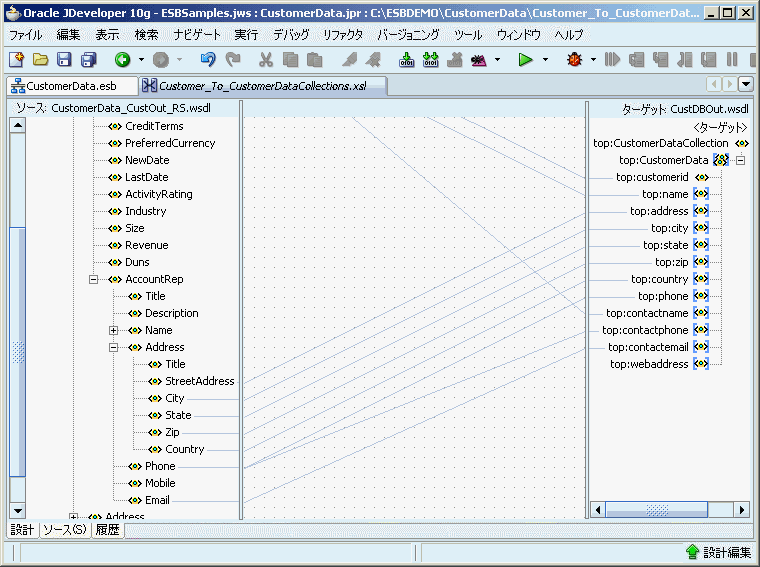Click the target pane scroll left arrow
This screenshot has height=567, width=760.
click(598, 510)
